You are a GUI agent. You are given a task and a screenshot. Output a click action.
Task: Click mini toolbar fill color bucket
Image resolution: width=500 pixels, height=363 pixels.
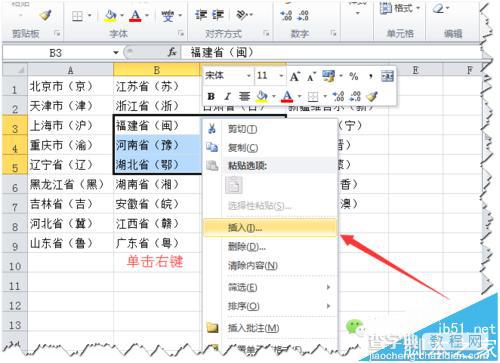click(x=262, y=96)
